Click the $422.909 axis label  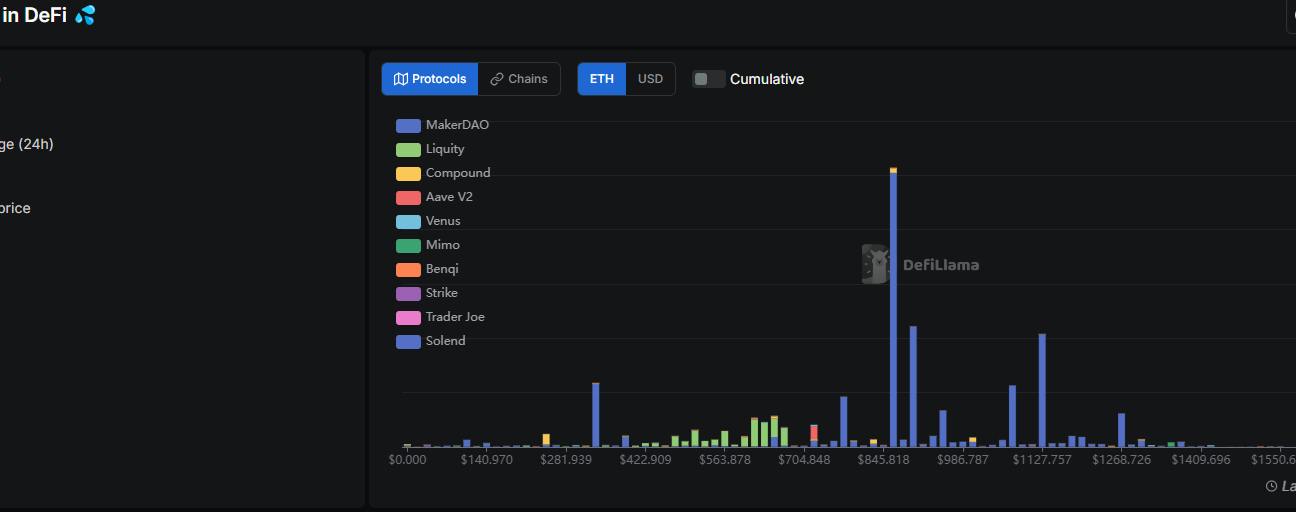pyautogui.click(x=646, y=460)
